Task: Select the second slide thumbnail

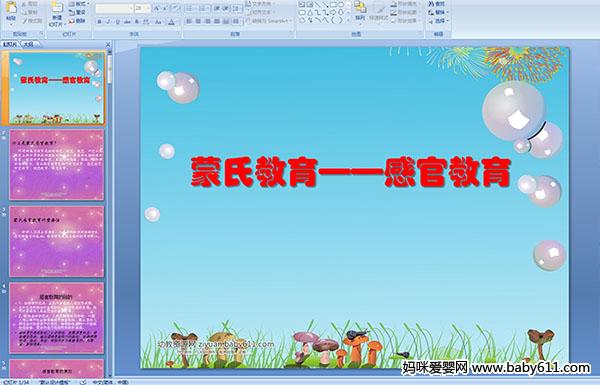Action: click(57, 165)
